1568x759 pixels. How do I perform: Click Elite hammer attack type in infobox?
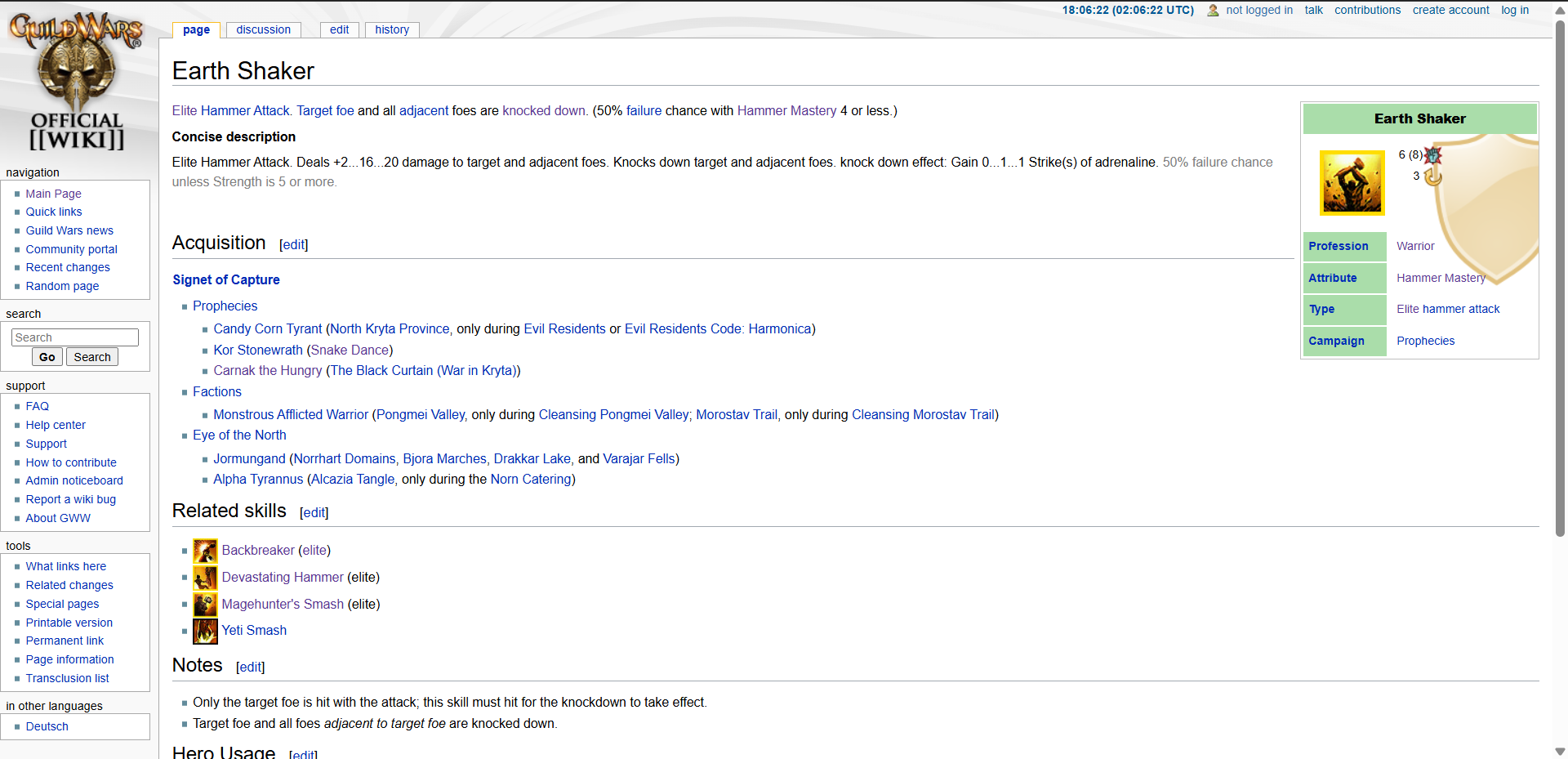(1448, 309)
